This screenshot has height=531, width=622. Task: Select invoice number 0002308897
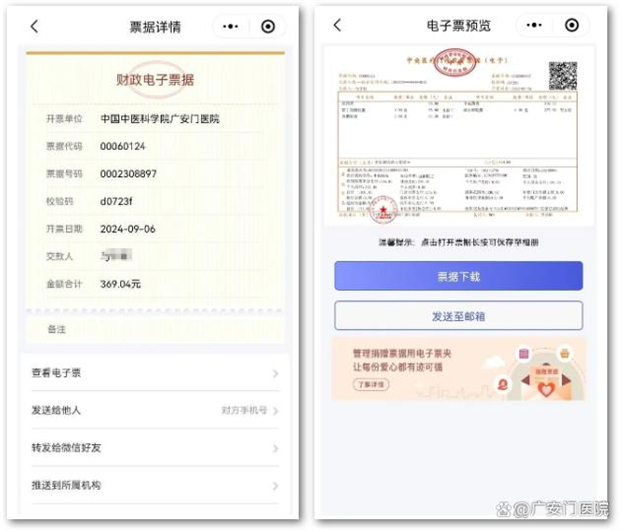click(128, 174)
